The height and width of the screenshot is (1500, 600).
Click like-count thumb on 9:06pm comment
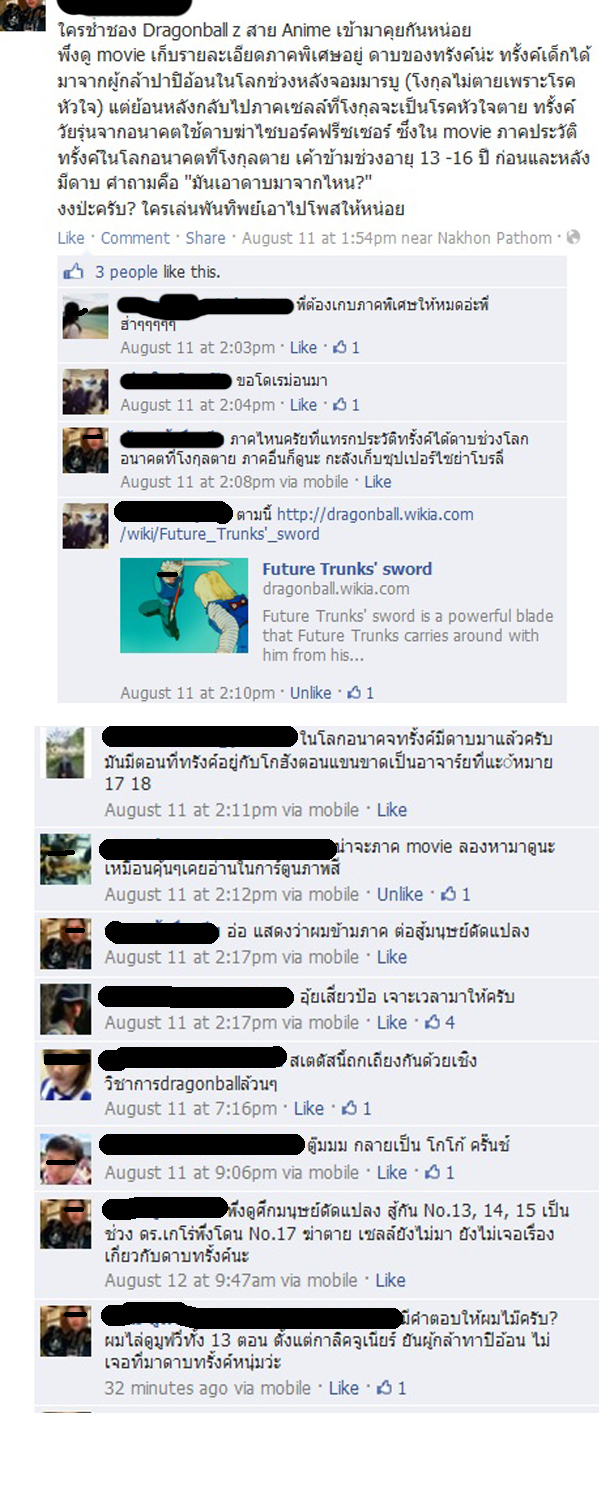[434, 1172]
